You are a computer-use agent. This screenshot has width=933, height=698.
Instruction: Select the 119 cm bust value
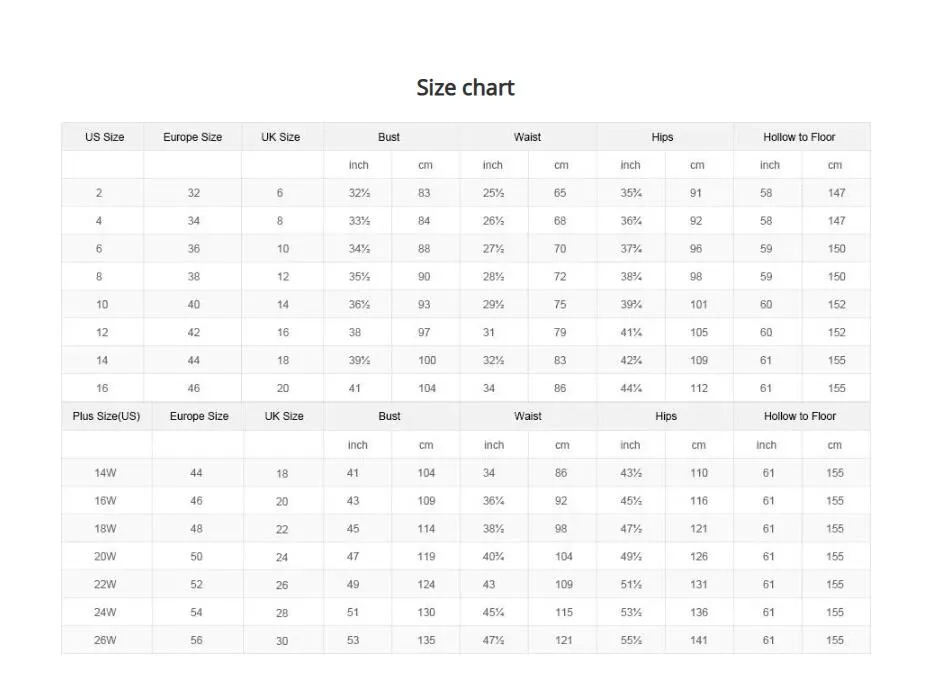click(426, 557)
